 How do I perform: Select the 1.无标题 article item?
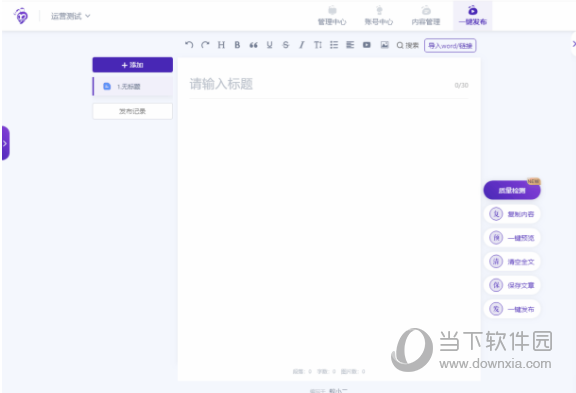(x=133, y=86)
